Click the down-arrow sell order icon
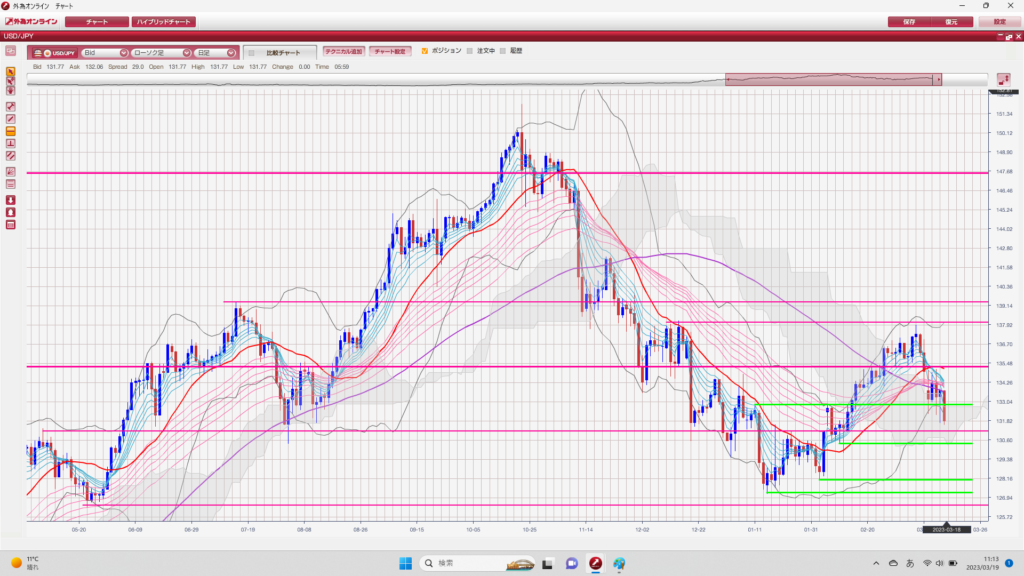The image size is (1024, 576). 10,200
